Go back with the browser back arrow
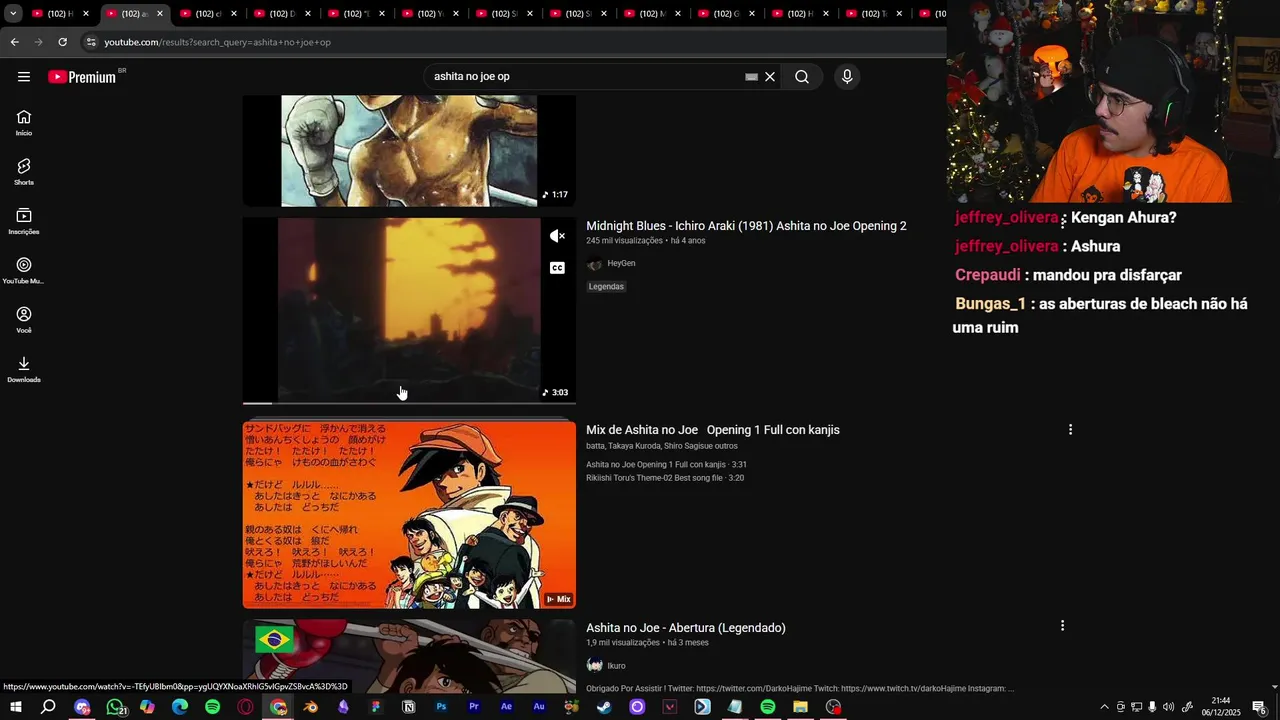Image resolution: width=1280 pixels, height=720 pixels. [14, 42]
